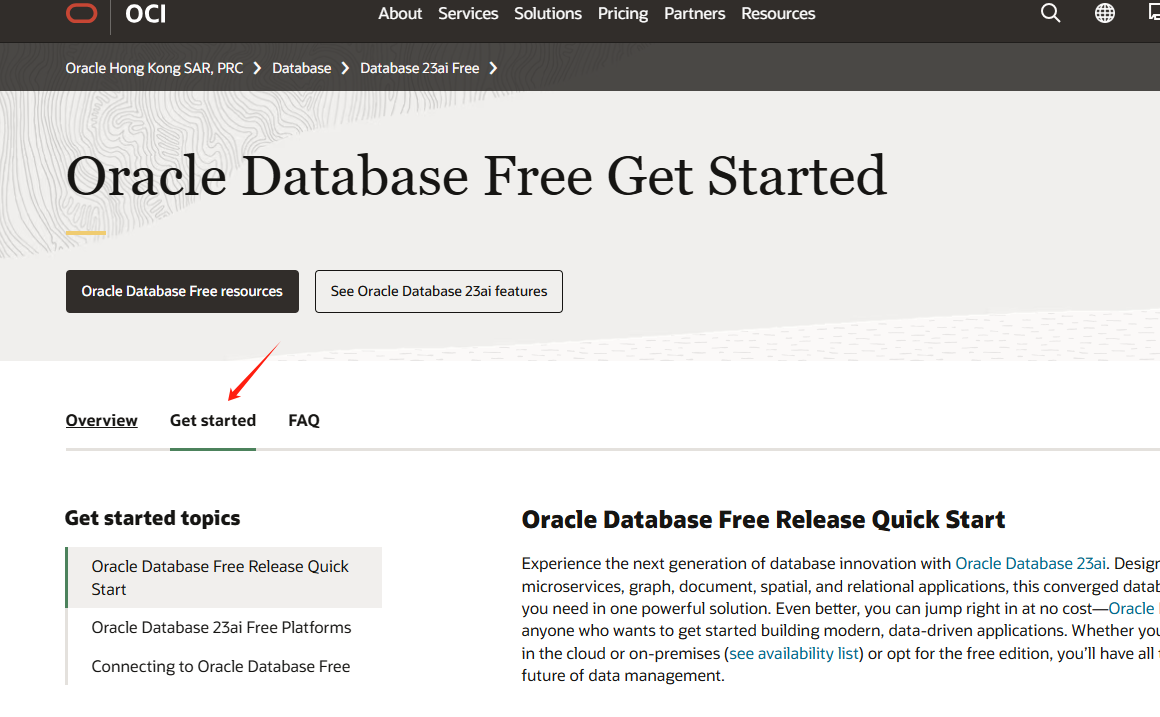Go to Database breadcrumb link

(302, 68)
